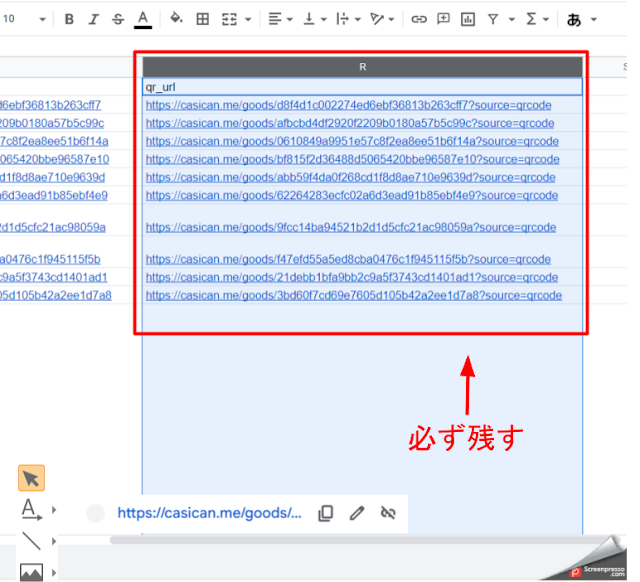The height and width of the screenshot is (582, 640).
Task: Insert a comment
Action: 443,19
